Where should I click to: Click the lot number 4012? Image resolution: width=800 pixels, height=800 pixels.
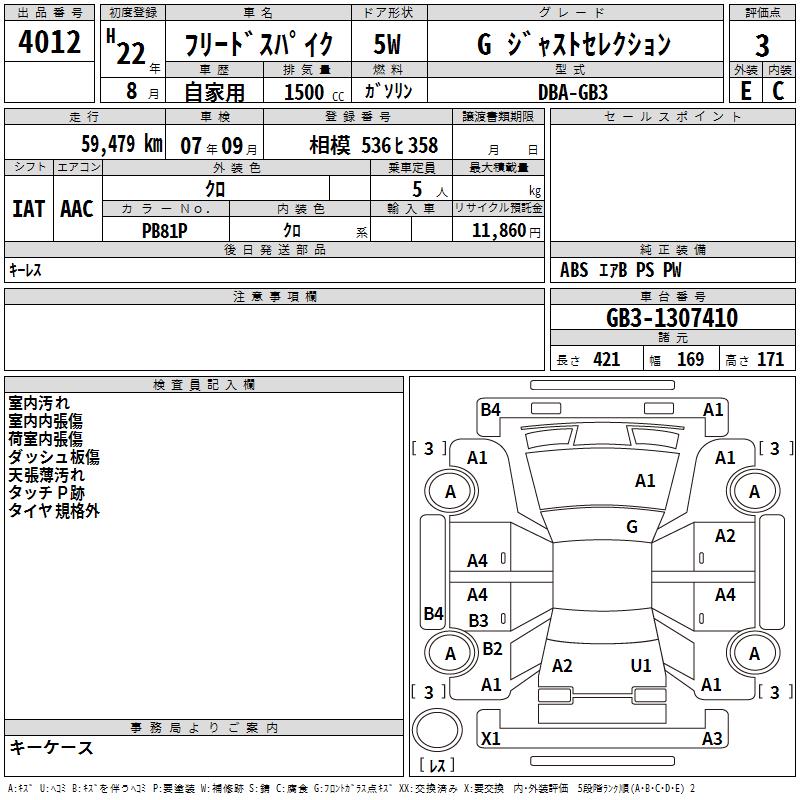click(50, 44)
